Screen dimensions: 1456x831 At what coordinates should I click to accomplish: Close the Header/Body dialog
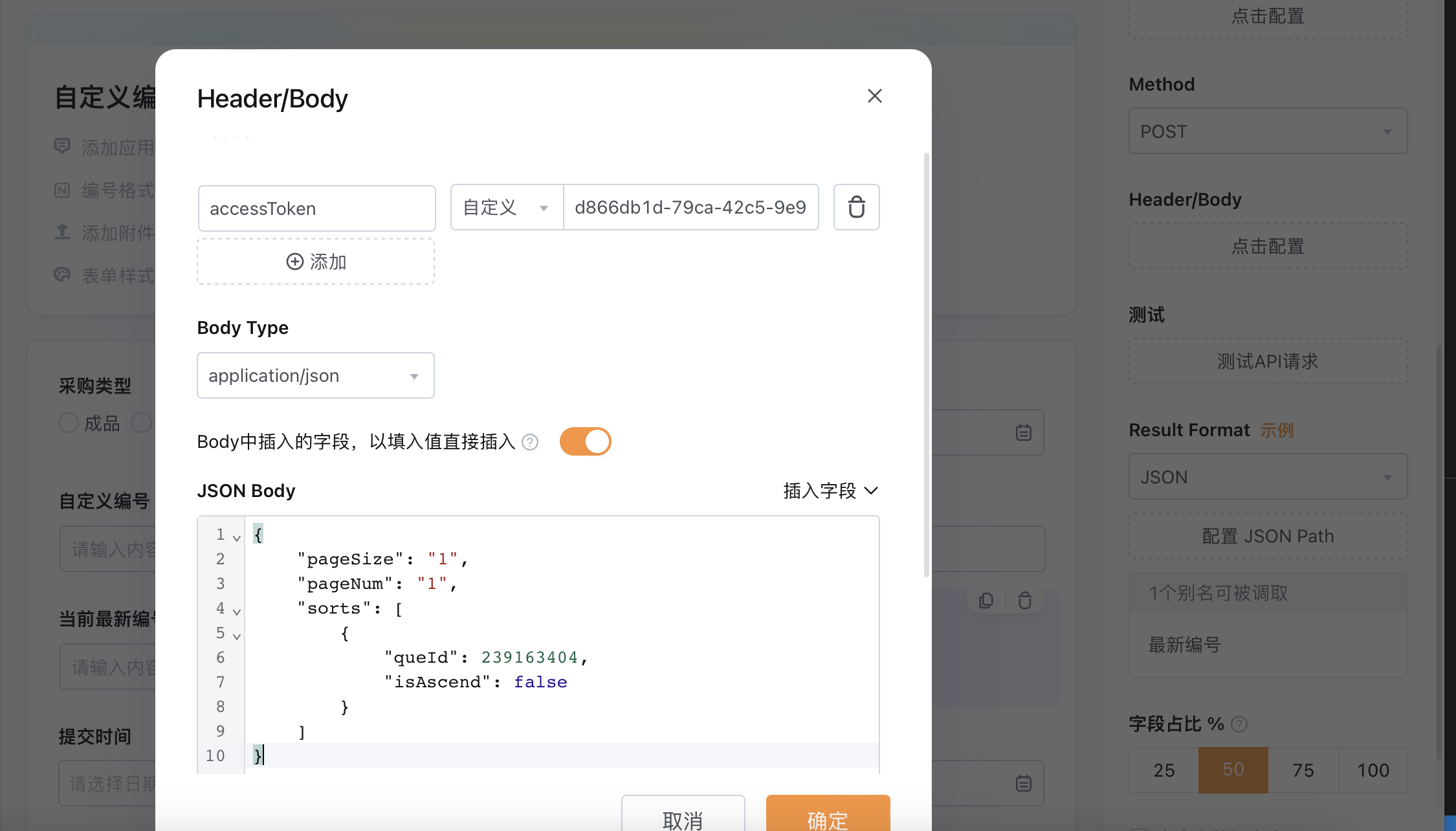pyautogui.click(x=874, y=96)
